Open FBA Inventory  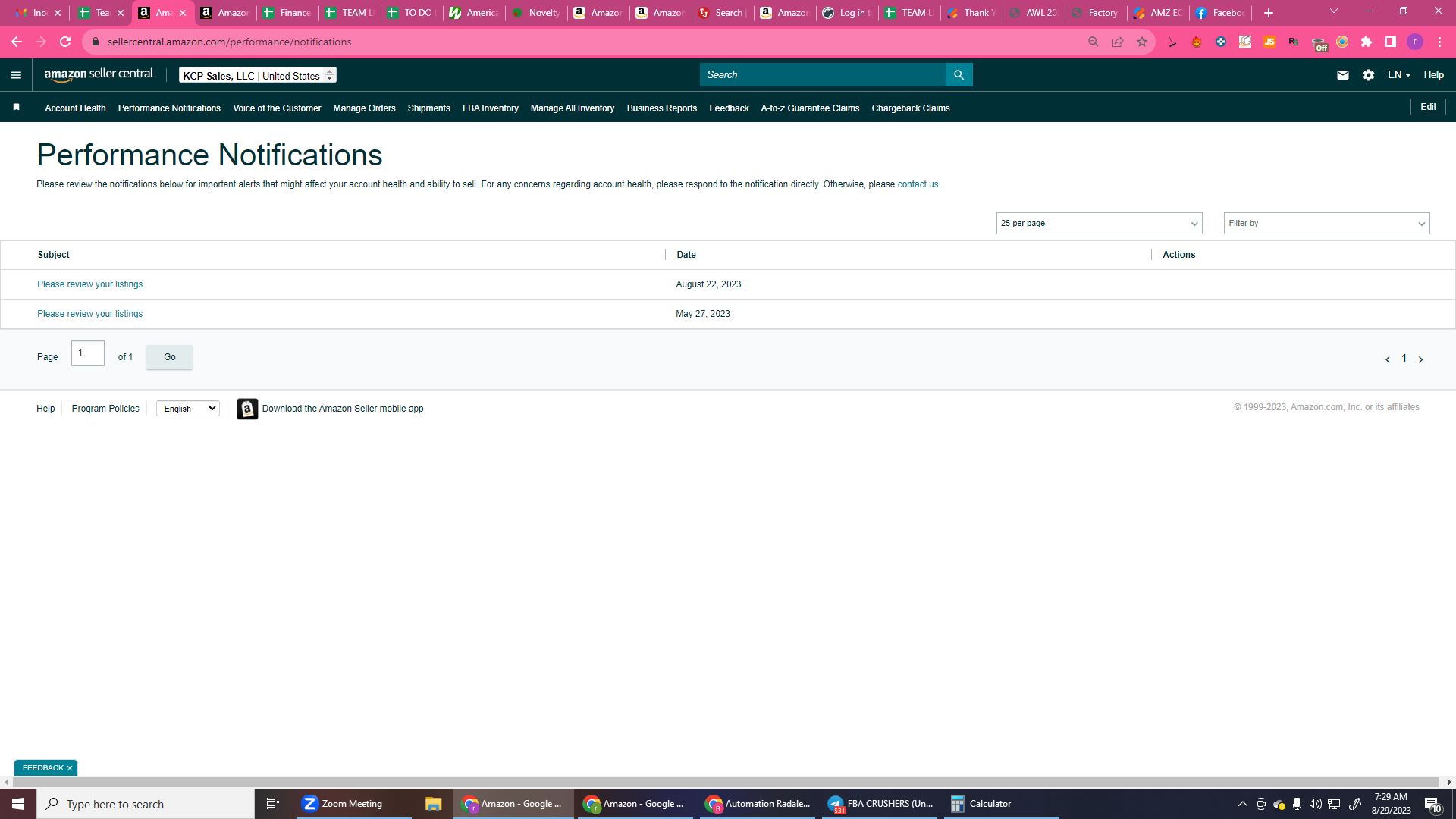[x=490, y=108]
